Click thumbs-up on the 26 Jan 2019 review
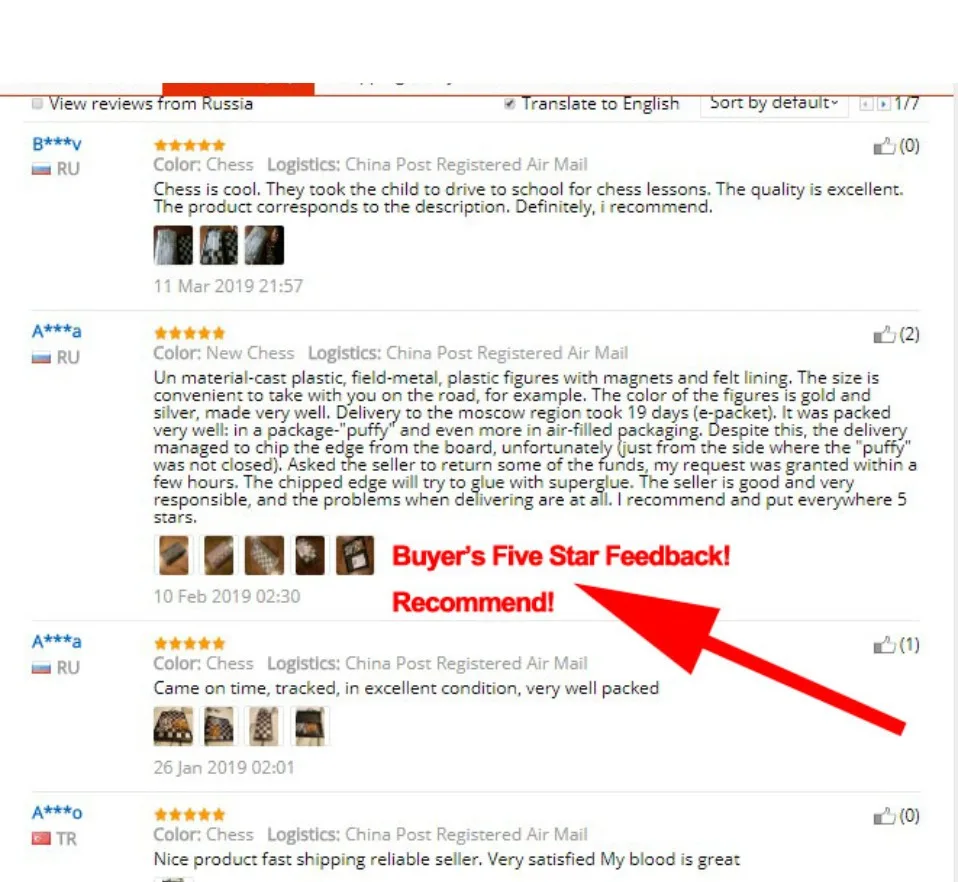This screenshot has height=882, width=958. (883, 645)
